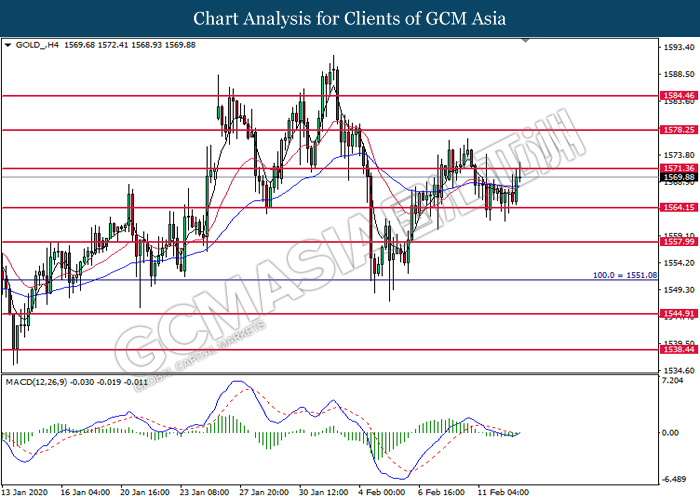
Task: Select the 1578.25 price level label
Action: point(679,130)
